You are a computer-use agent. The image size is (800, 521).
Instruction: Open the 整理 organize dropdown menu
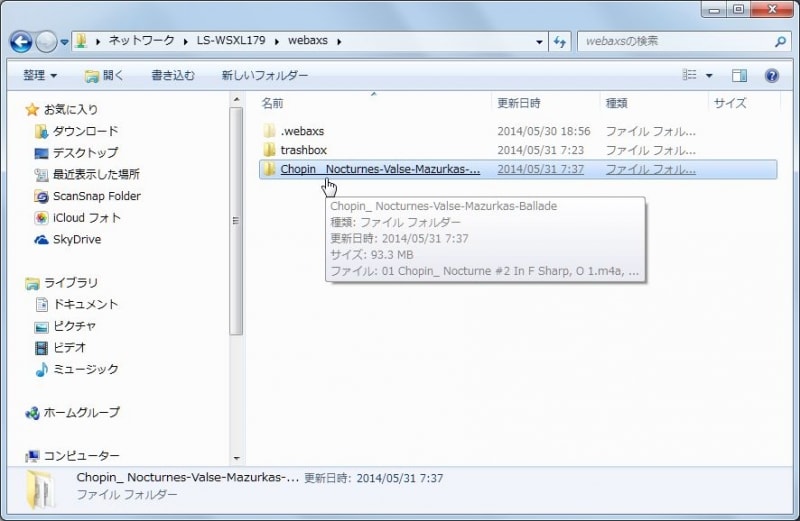(40, 76)
